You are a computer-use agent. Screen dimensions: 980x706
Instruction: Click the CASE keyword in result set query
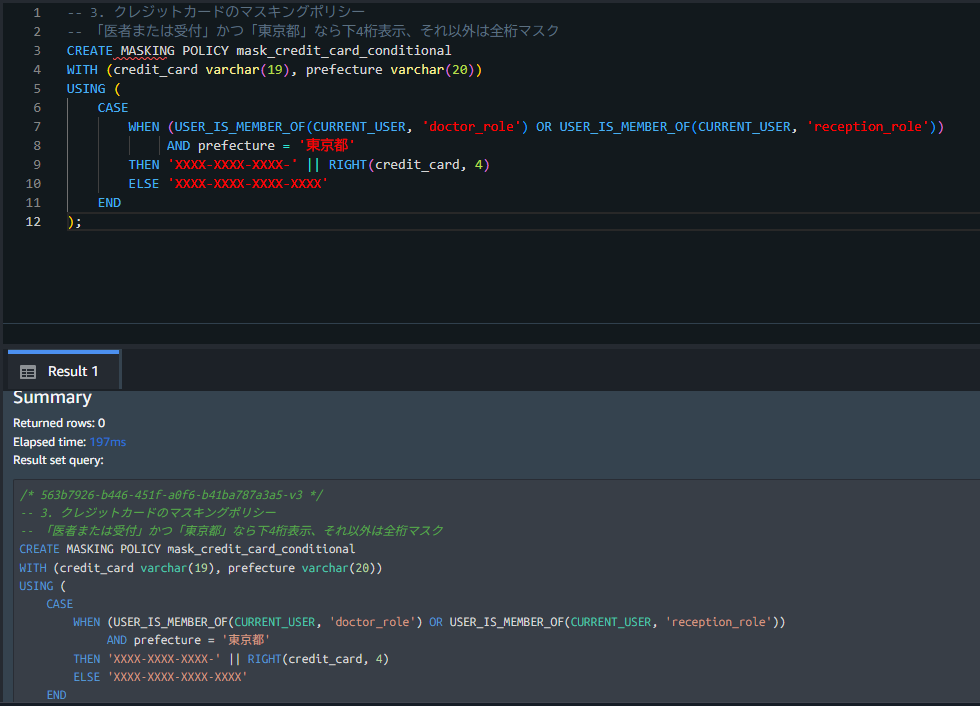(59, 604)
